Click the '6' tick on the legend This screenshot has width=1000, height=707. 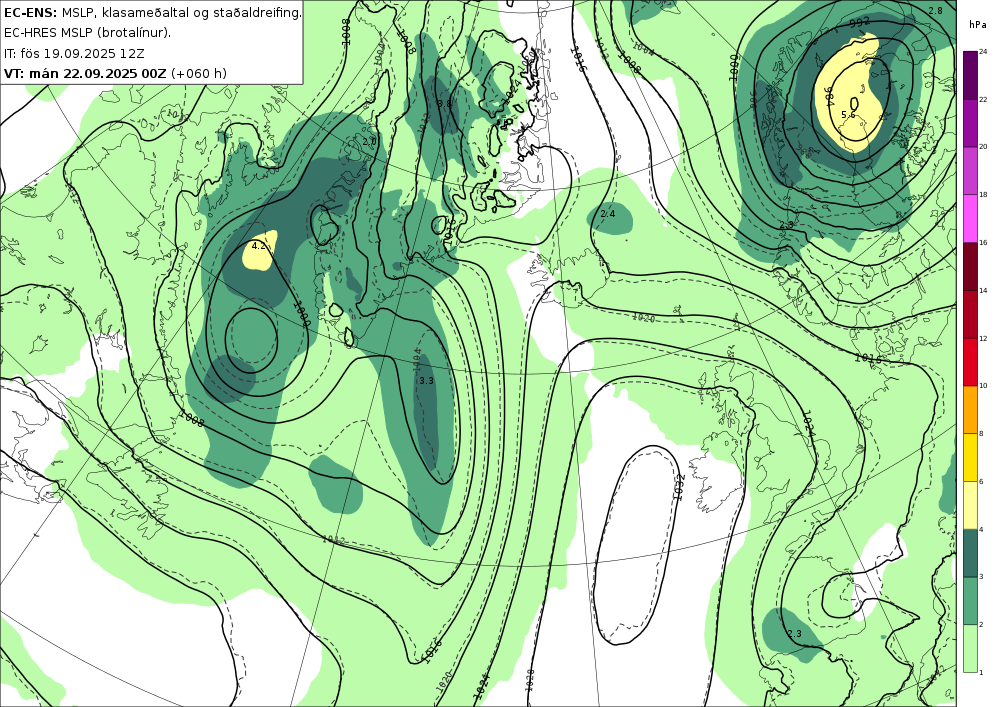pyautogui.click(x=982, y=481)
